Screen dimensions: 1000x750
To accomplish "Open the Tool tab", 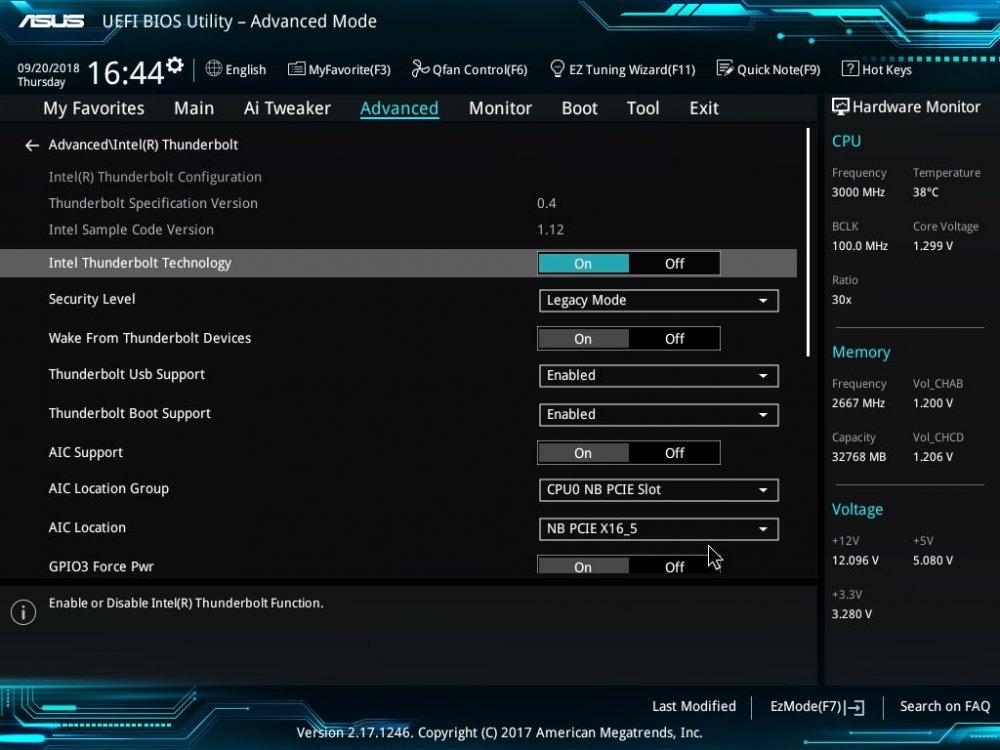I will [643, 108].
